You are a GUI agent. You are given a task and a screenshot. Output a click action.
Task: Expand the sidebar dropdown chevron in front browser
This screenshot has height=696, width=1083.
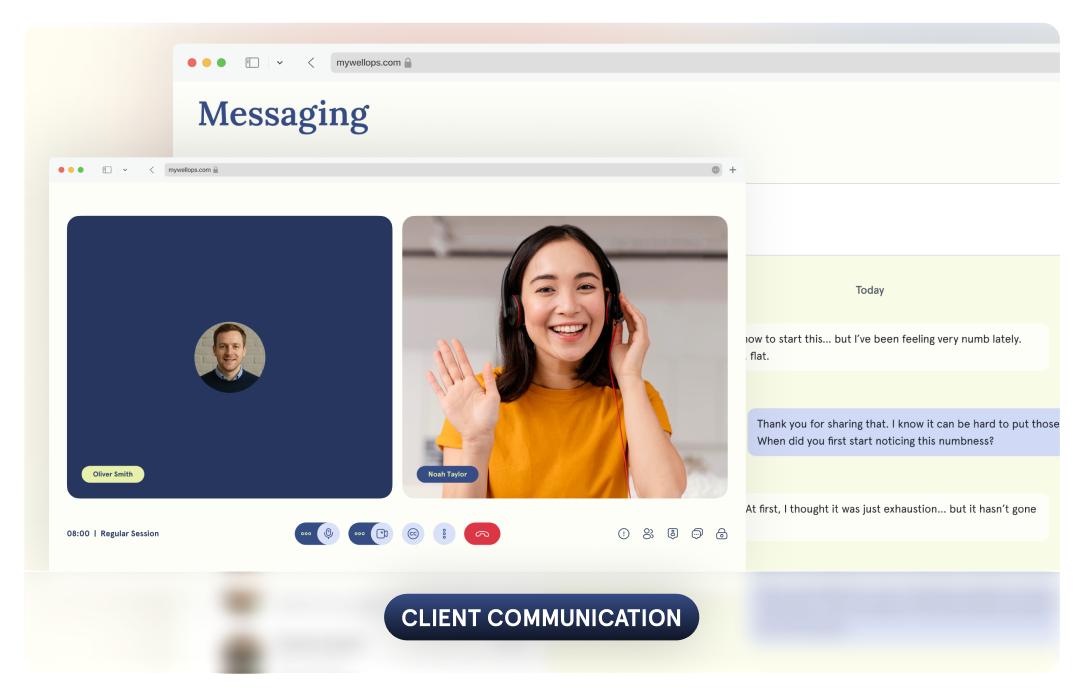tap(125, 170)
